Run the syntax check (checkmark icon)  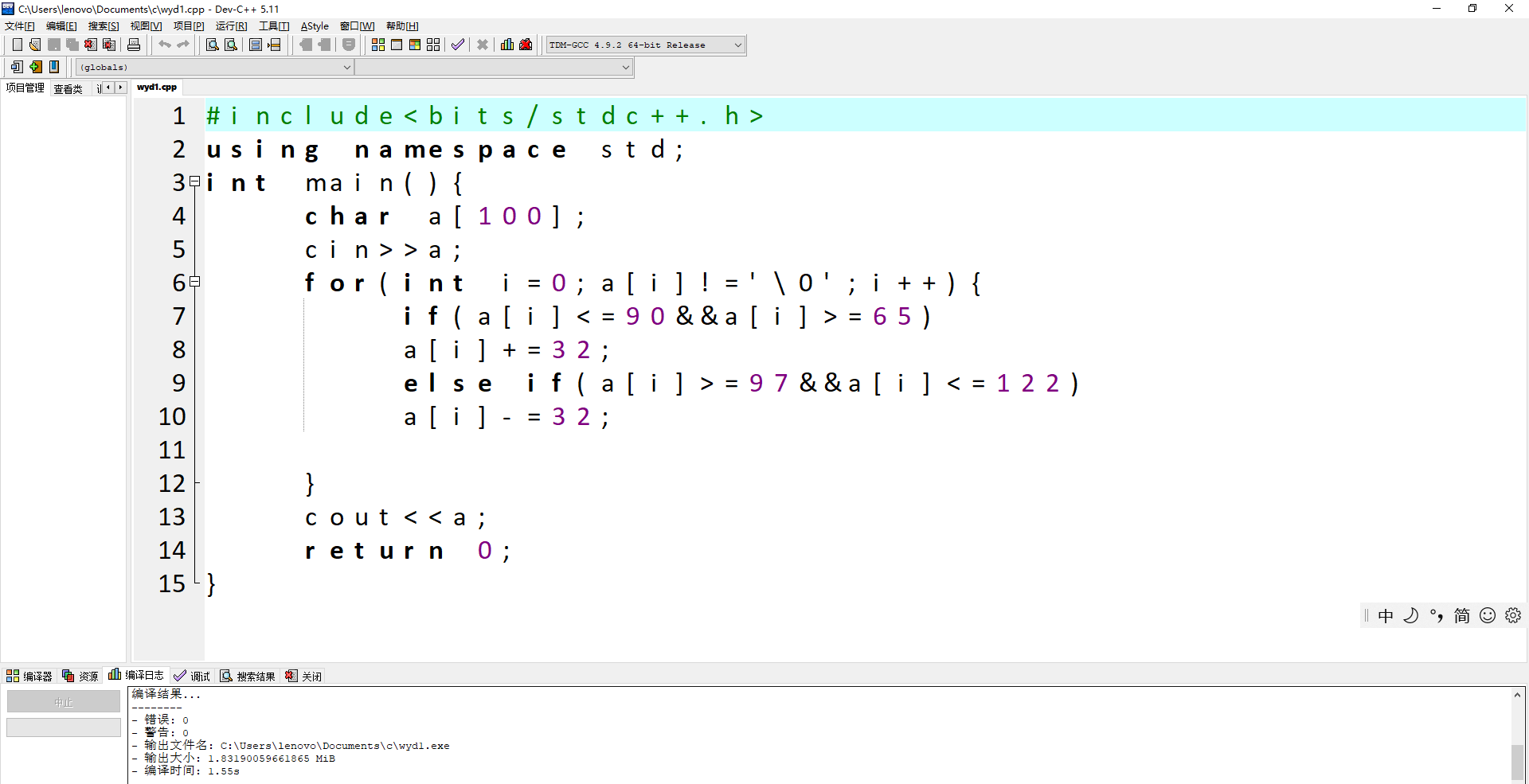[x=458, y=45]
